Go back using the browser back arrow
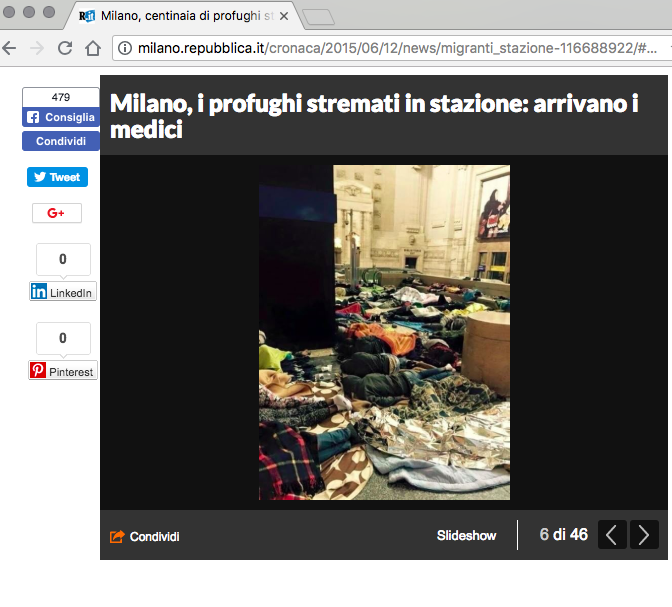 click(x=9, y=48)
